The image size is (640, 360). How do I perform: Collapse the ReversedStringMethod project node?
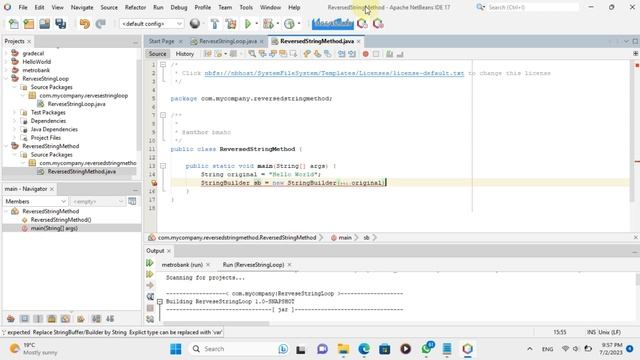tap(6, 146)
